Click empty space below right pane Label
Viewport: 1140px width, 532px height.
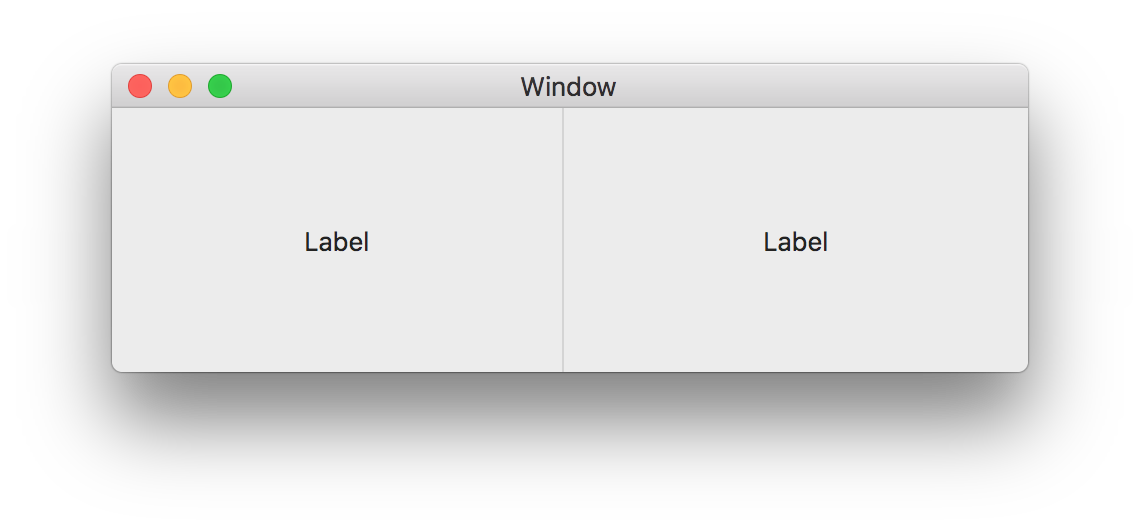pyautogui.click(x=795, y=320)
